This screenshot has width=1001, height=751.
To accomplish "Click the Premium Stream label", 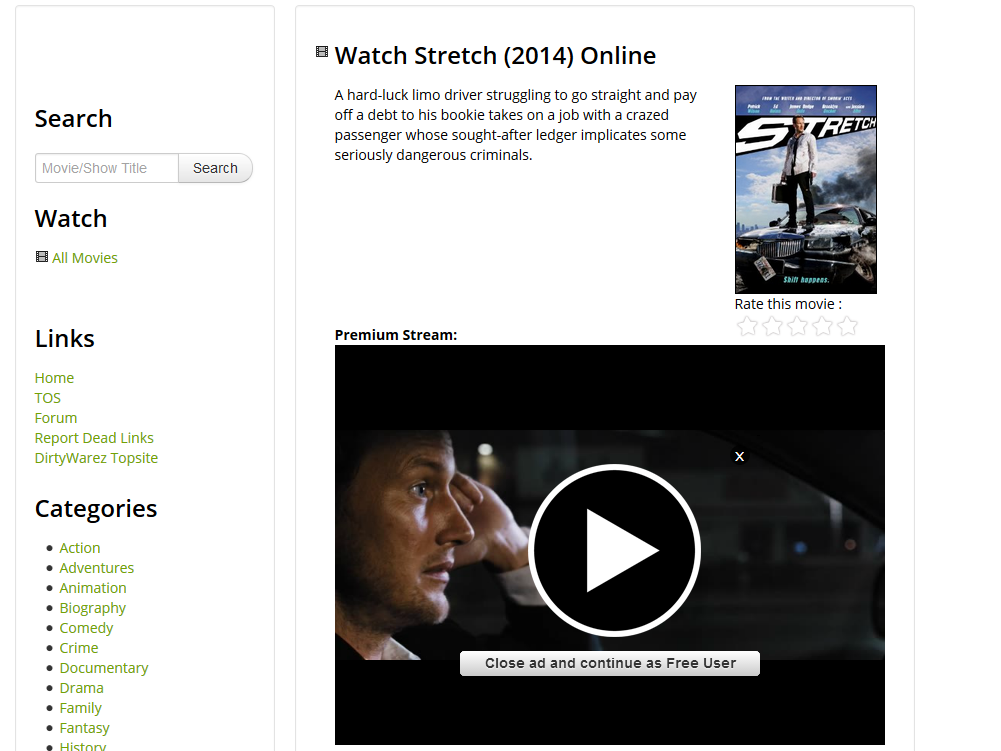I will click(396, 335).
